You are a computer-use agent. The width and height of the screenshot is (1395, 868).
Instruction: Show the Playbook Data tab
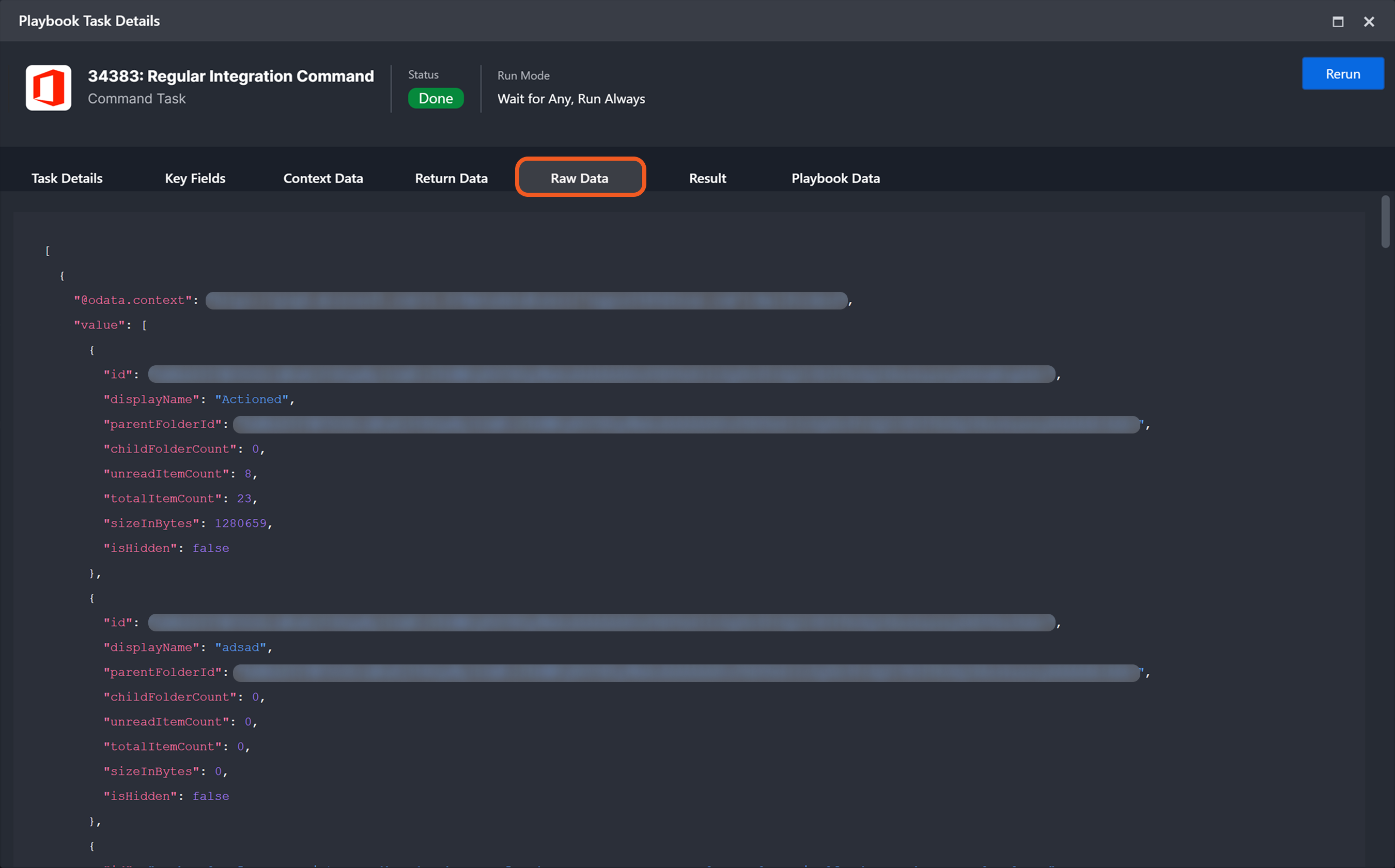coord(835,179)
